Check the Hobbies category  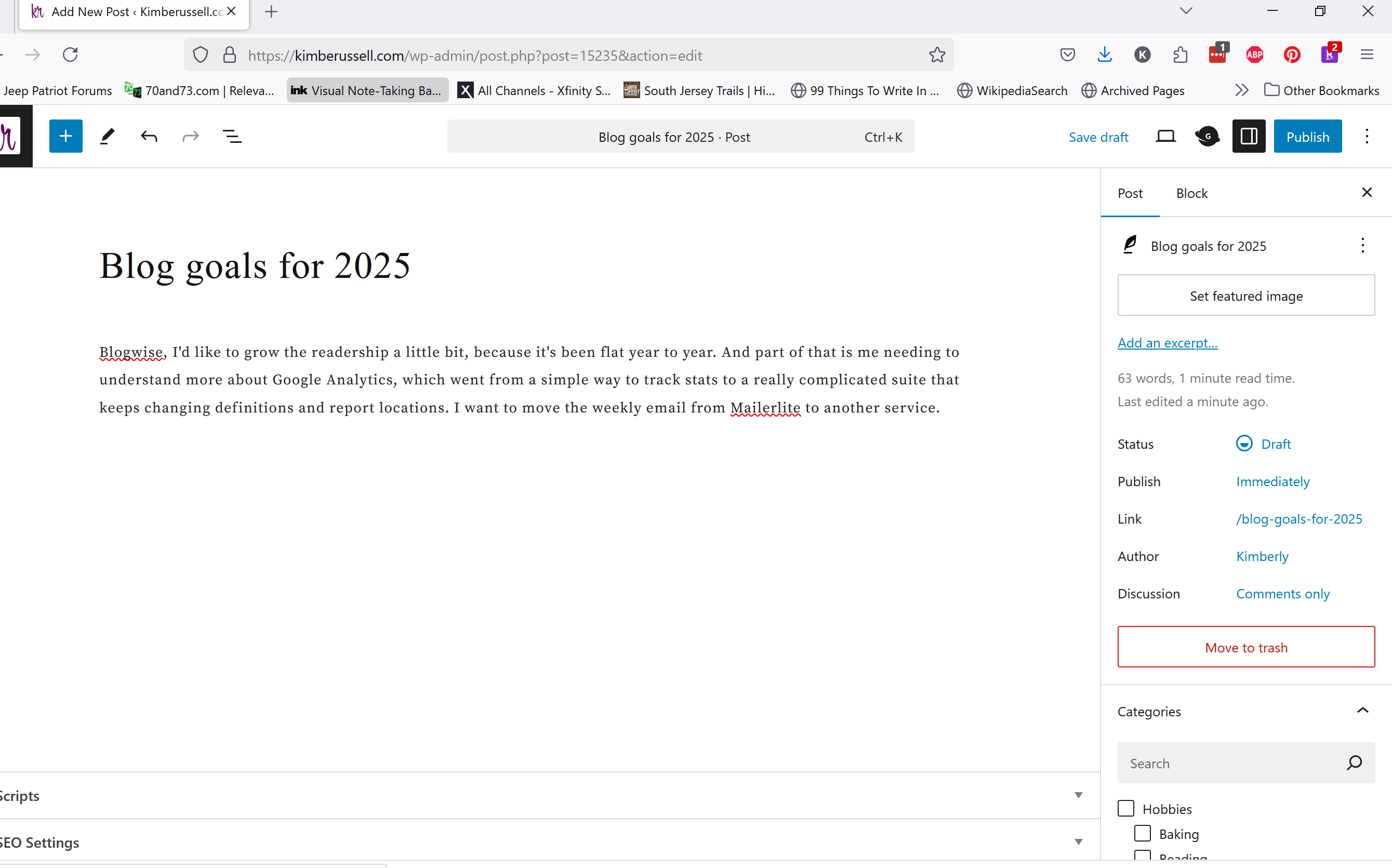point(1125,808)
